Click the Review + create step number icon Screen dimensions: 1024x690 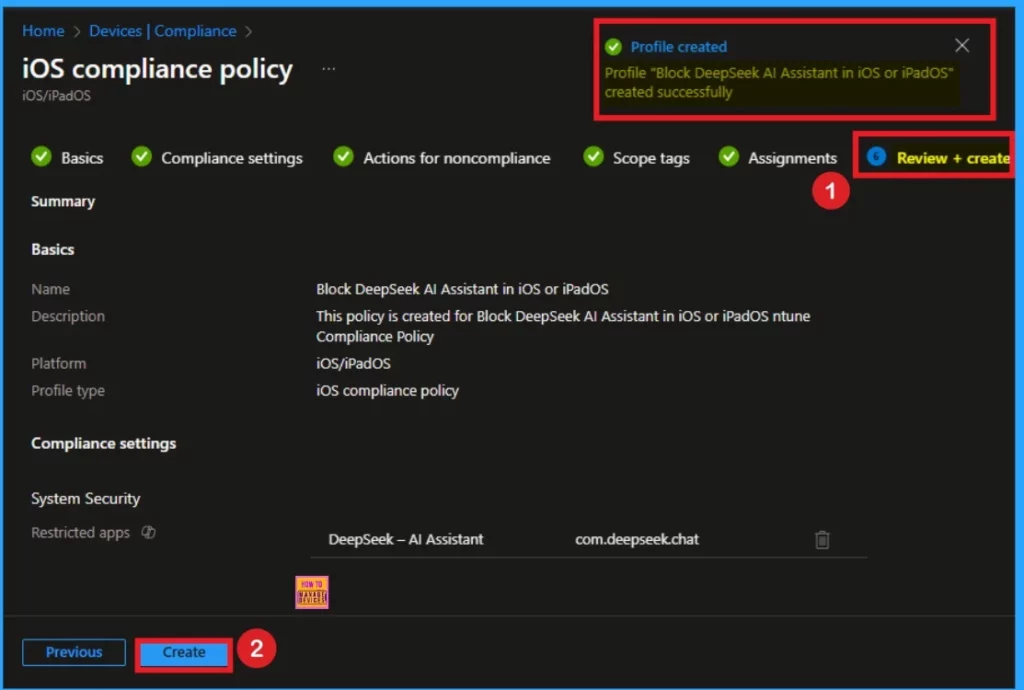tap(876, 157)
